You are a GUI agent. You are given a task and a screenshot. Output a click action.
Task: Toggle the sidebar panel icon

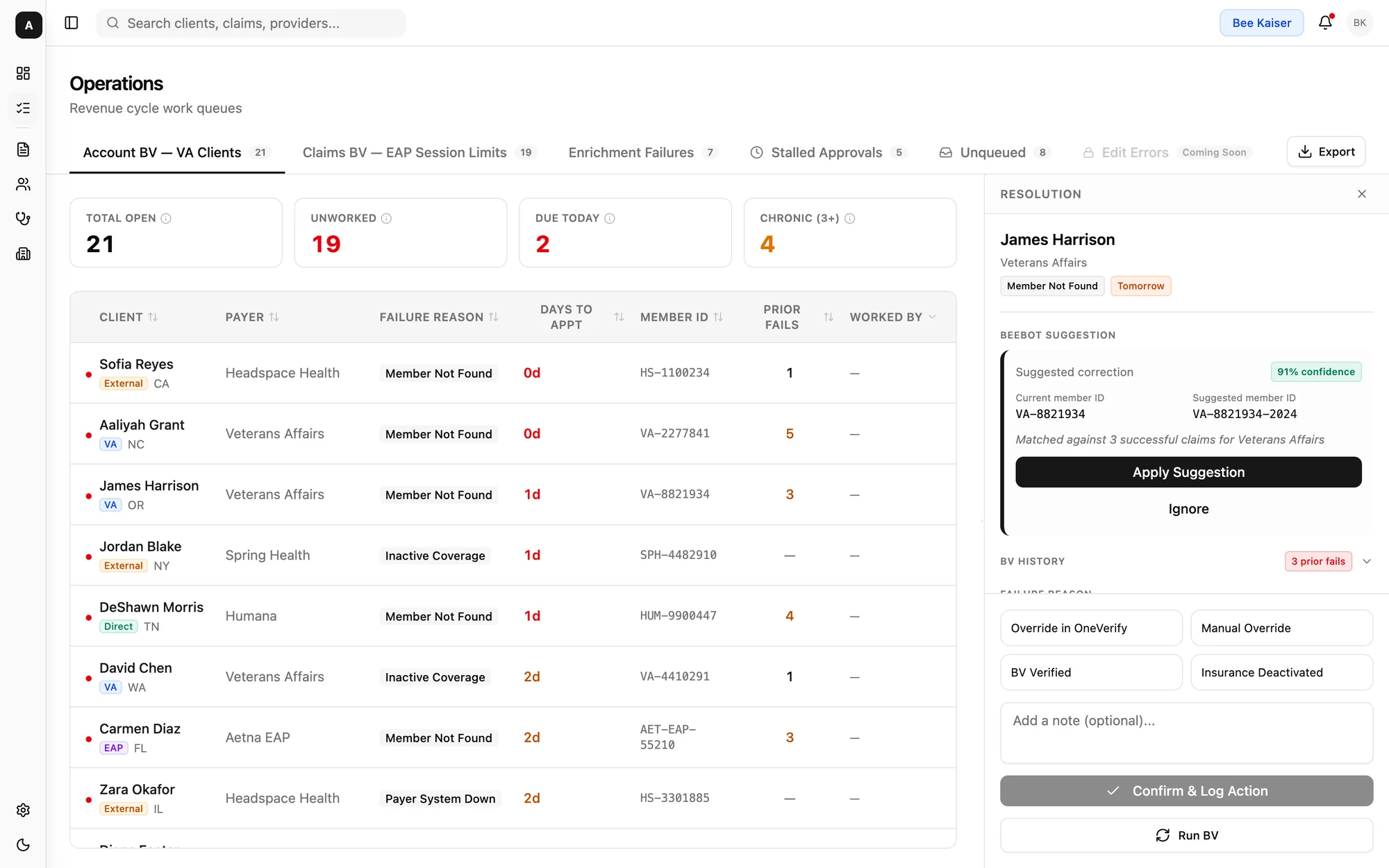click(x=72, y=23)
